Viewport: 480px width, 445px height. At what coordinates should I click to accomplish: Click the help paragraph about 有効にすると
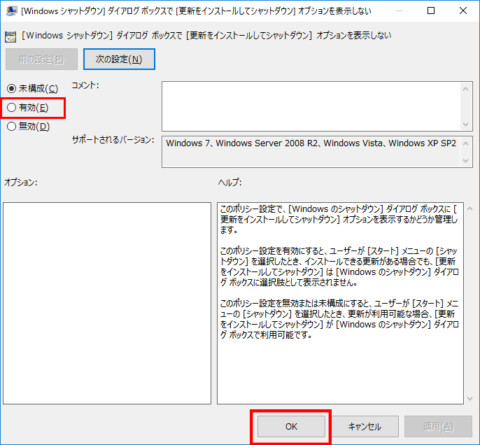(x=339, y=266)
